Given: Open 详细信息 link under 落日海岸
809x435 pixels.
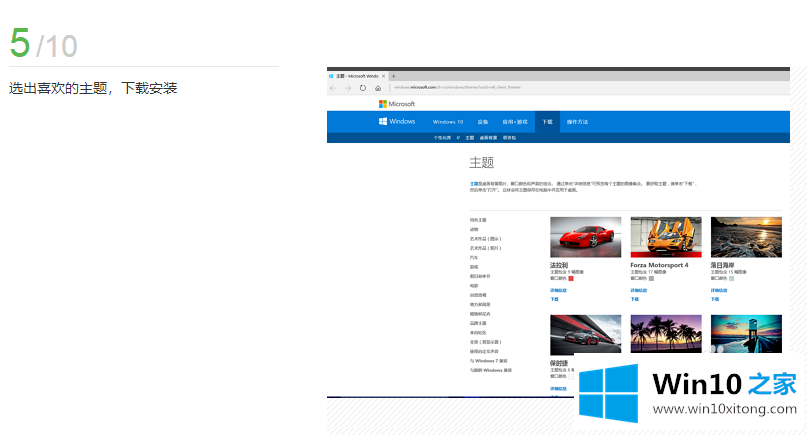Looking at the screenshot, I should tap(719, 290).
